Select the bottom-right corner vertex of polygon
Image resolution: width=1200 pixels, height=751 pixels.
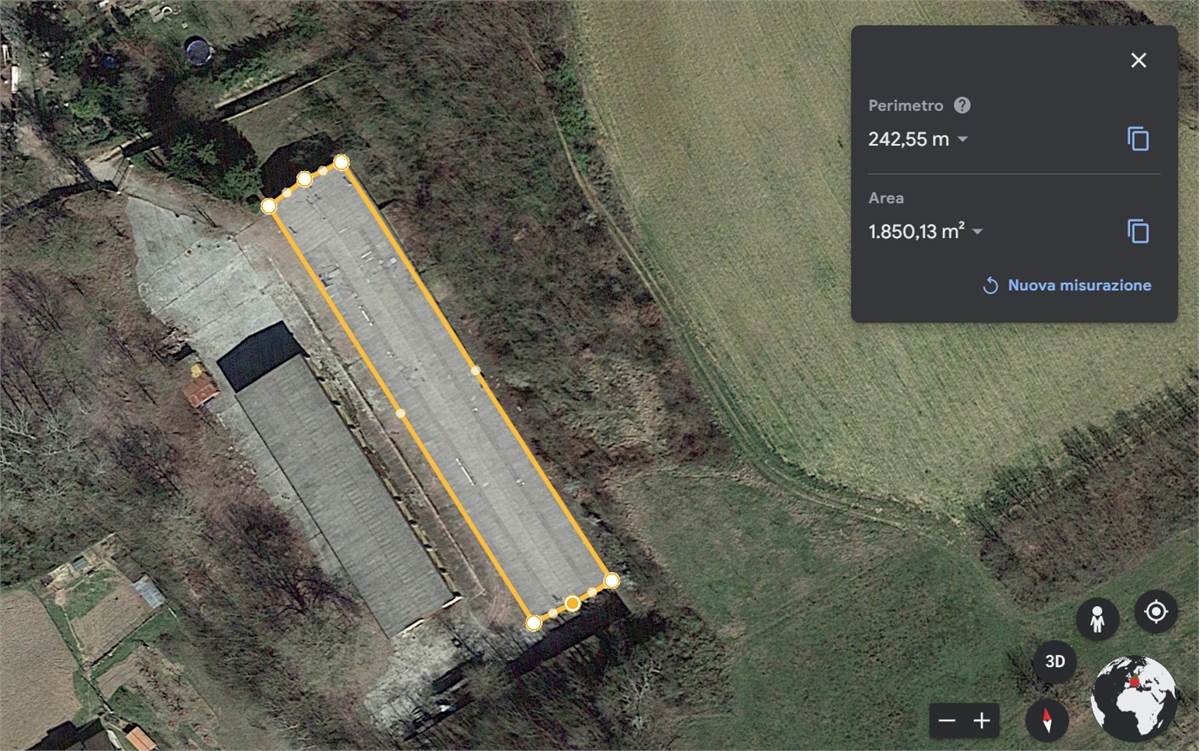[x=611, y=580]
